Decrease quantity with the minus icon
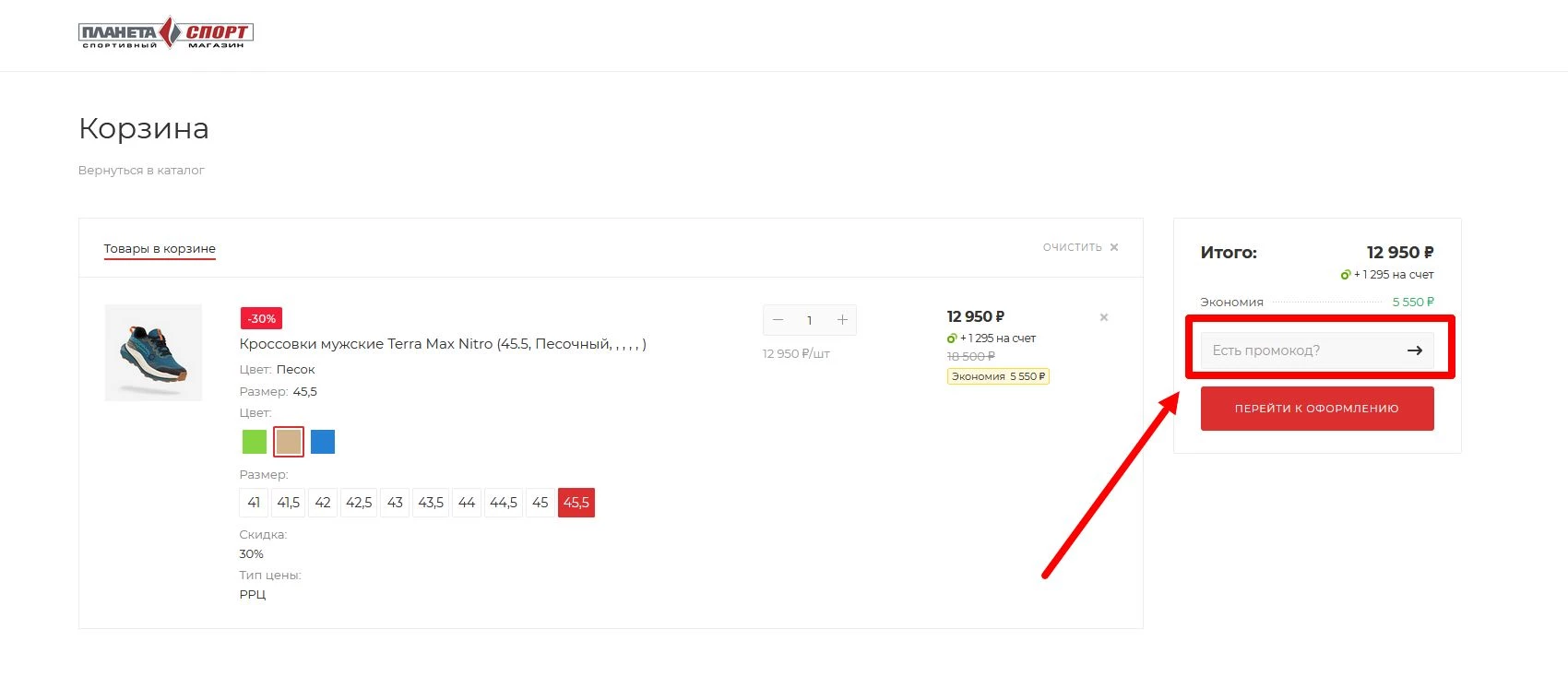Image resolution: width=1568 pixels, height=677 pixels. coord(778,320)
